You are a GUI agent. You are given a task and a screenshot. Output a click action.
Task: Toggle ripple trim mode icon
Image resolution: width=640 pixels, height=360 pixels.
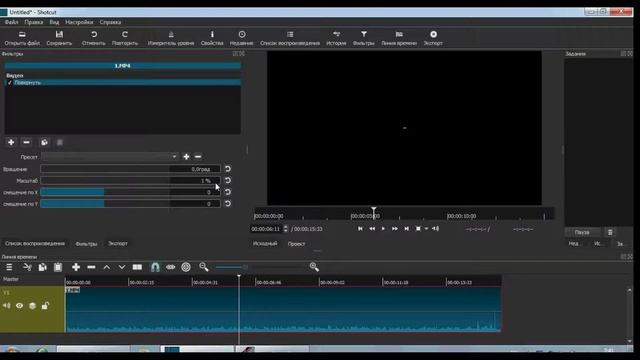pos(171,267)
